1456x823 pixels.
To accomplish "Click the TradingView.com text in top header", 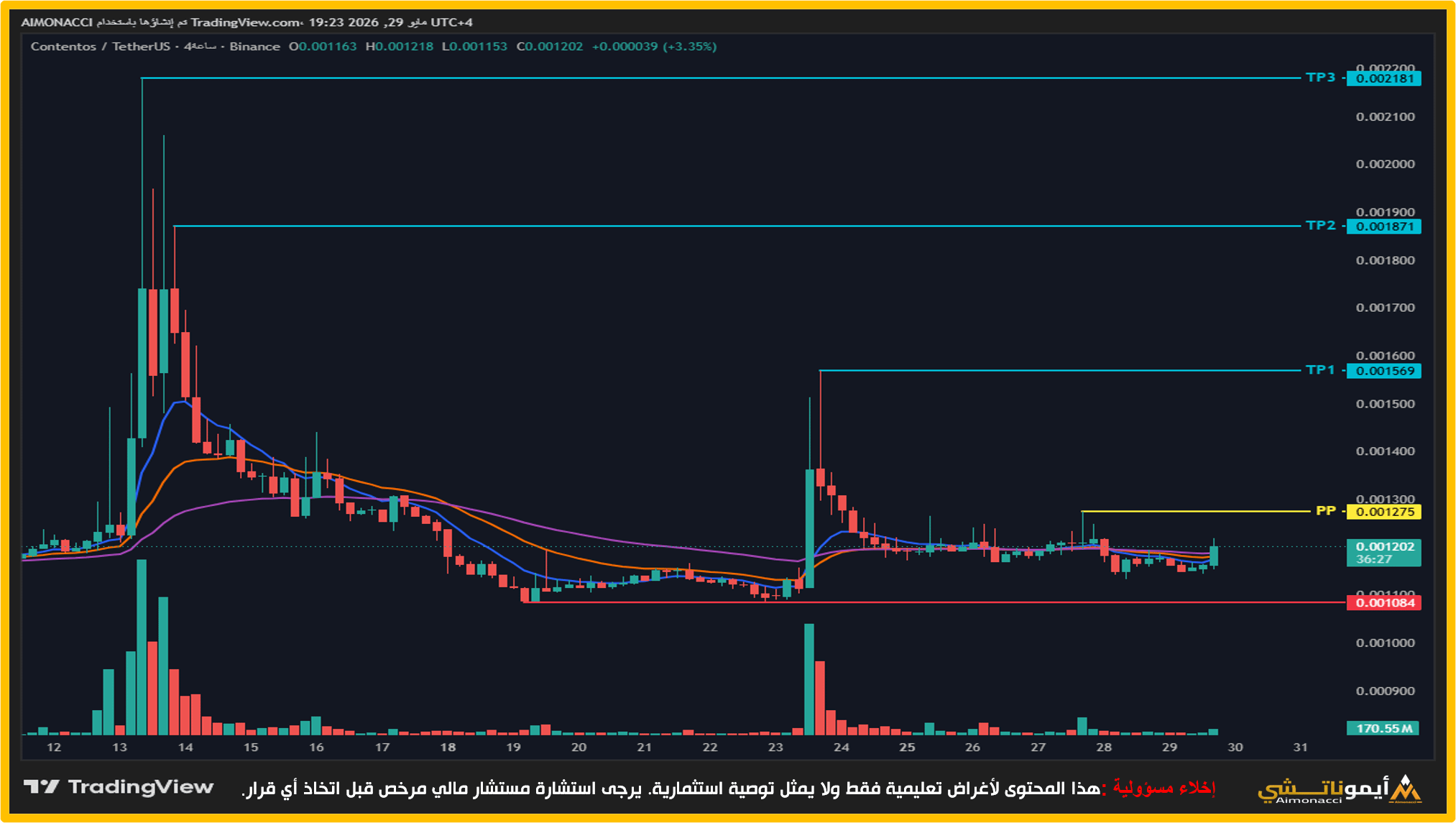I will [245, 22].
